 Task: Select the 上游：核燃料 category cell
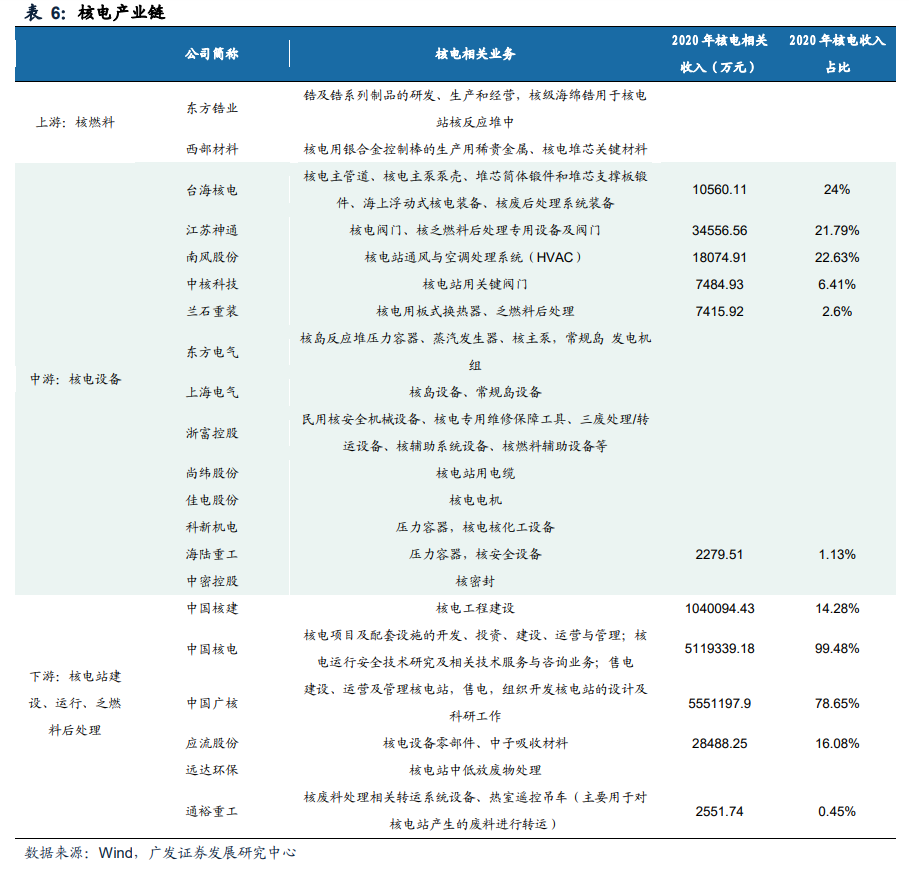click(75, 122)
